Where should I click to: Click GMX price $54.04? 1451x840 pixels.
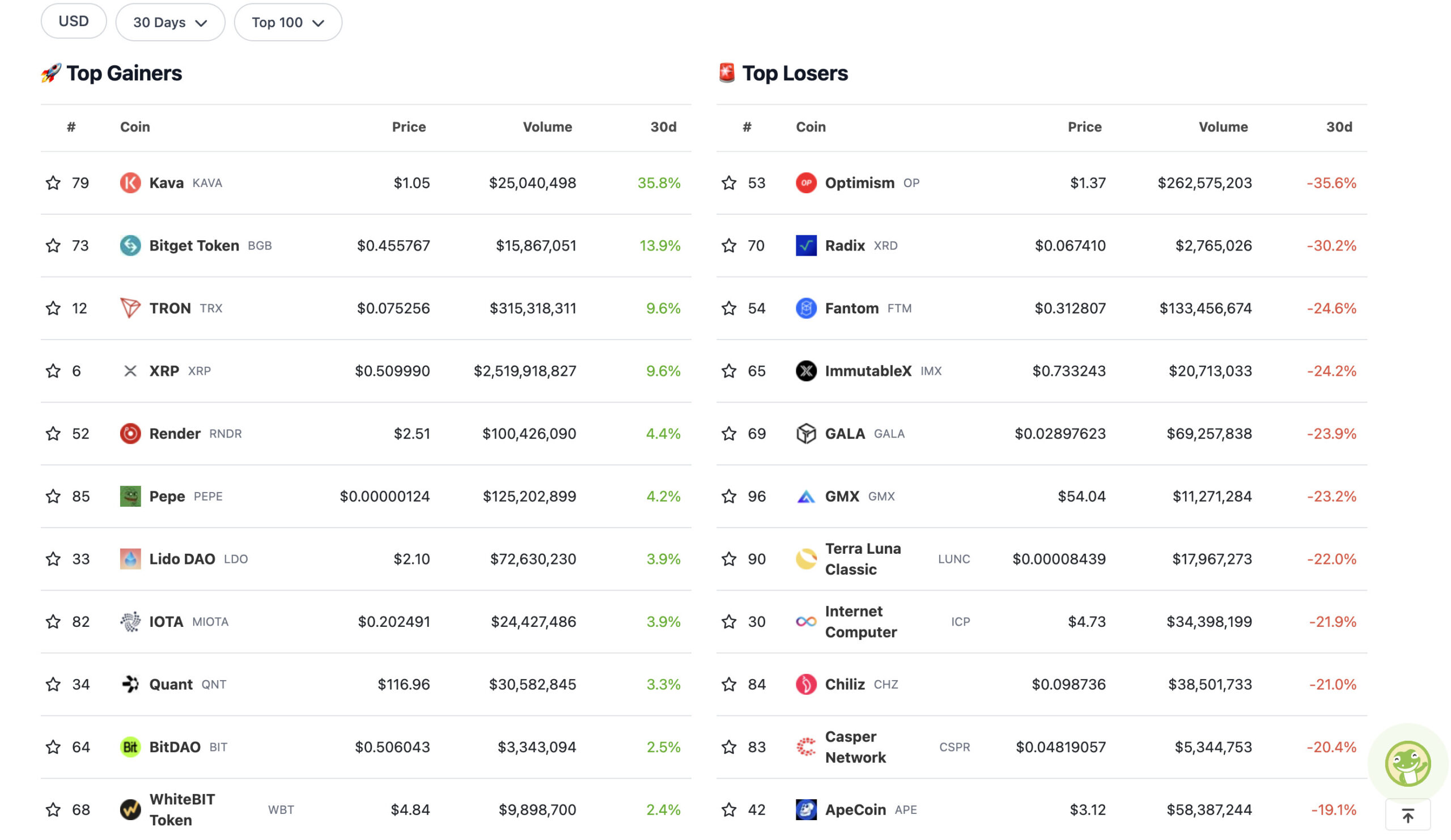[1081, 497]
